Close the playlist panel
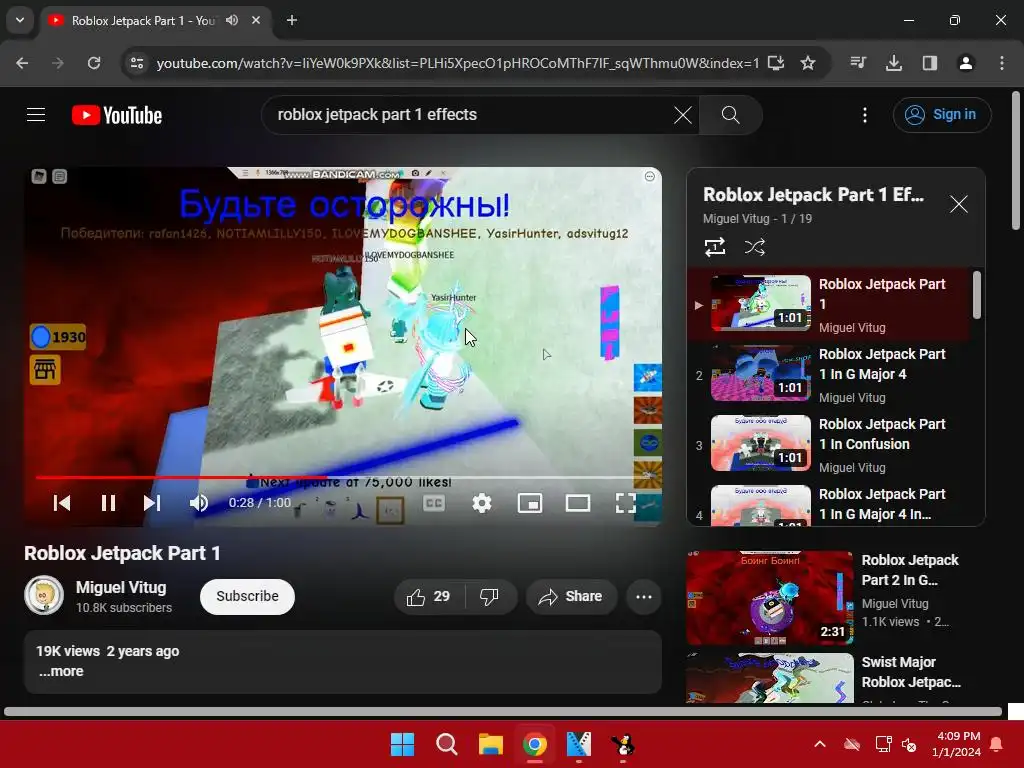The height and width of the screenshot is (768, 1024). (x=959, y=204)
